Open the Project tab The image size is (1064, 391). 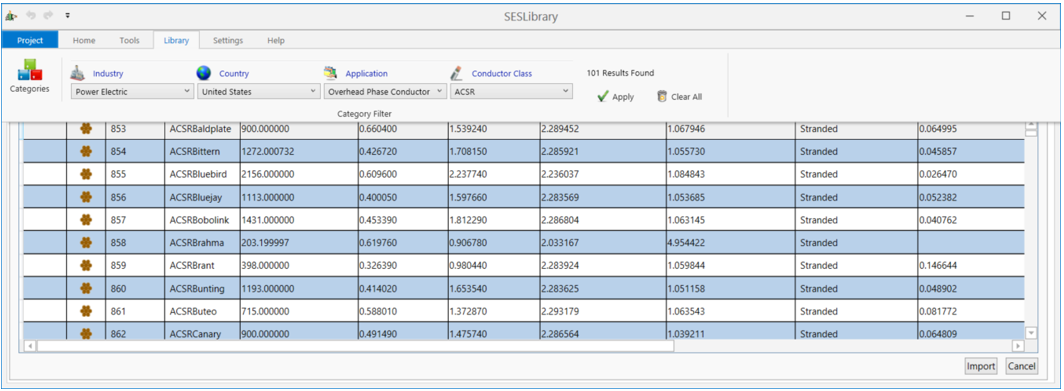(x=30, y=40)
